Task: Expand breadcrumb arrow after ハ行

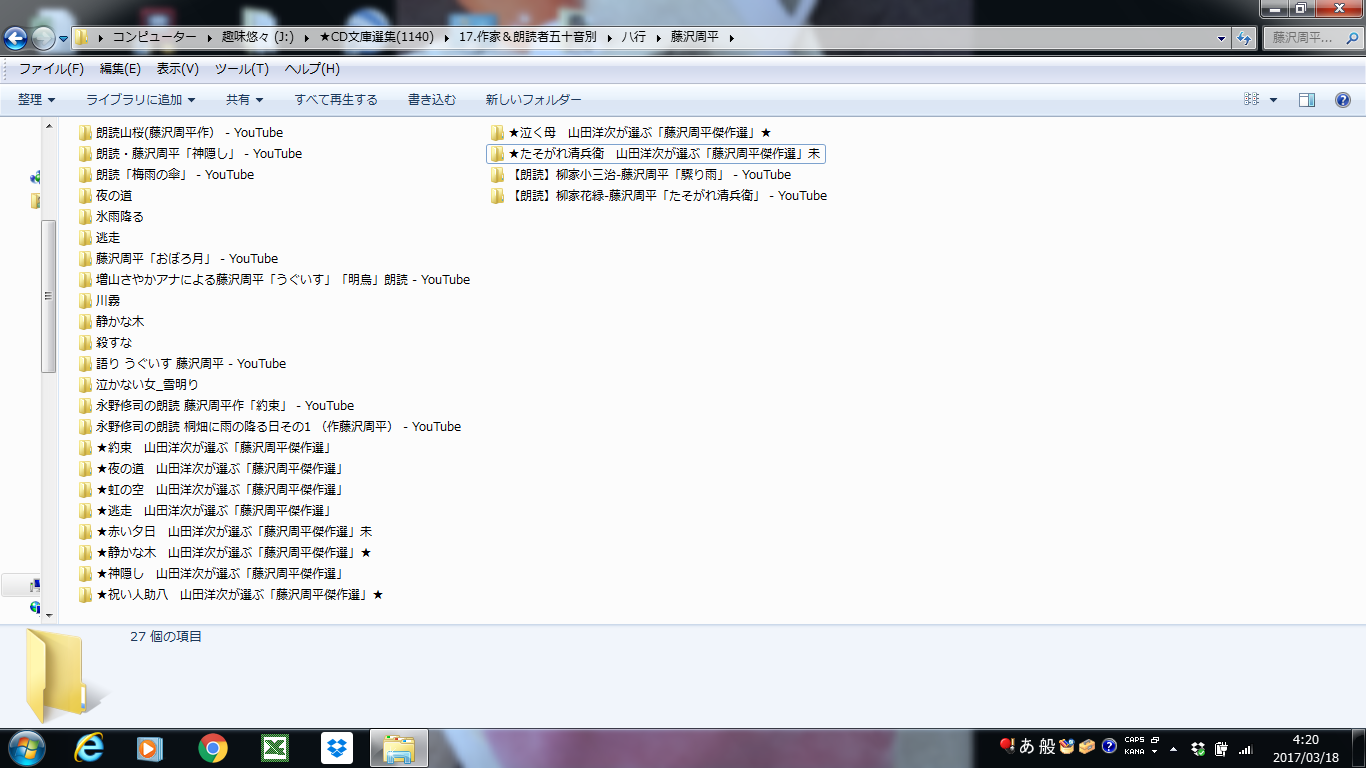Action: click(659, 38)
